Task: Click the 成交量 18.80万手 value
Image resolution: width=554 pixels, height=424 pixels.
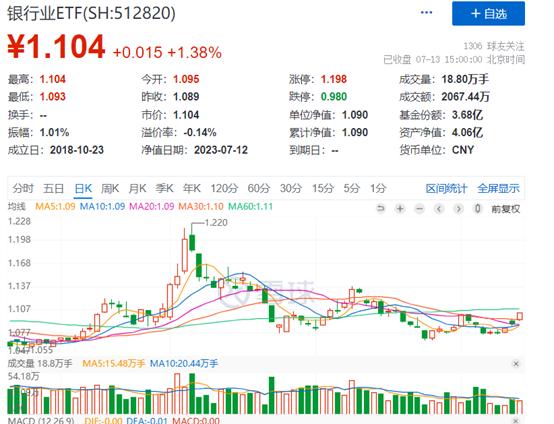Action: [x=465, y=80]
